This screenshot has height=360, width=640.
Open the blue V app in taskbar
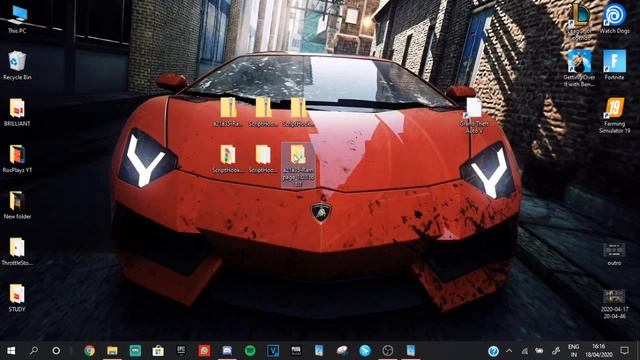click(x=273, y=350)
